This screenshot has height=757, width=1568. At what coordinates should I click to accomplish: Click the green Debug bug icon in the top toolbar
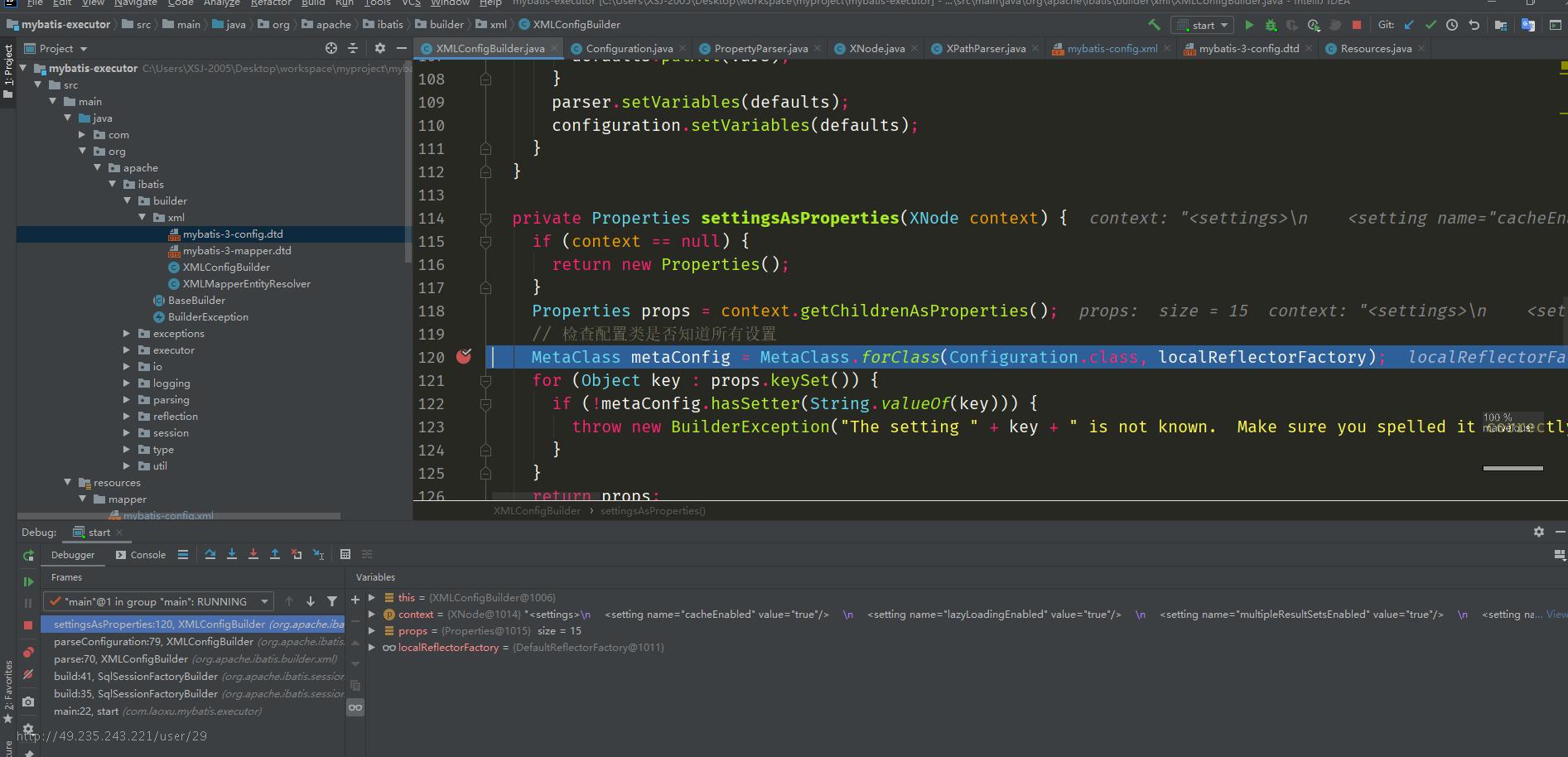pos(1271,25)
